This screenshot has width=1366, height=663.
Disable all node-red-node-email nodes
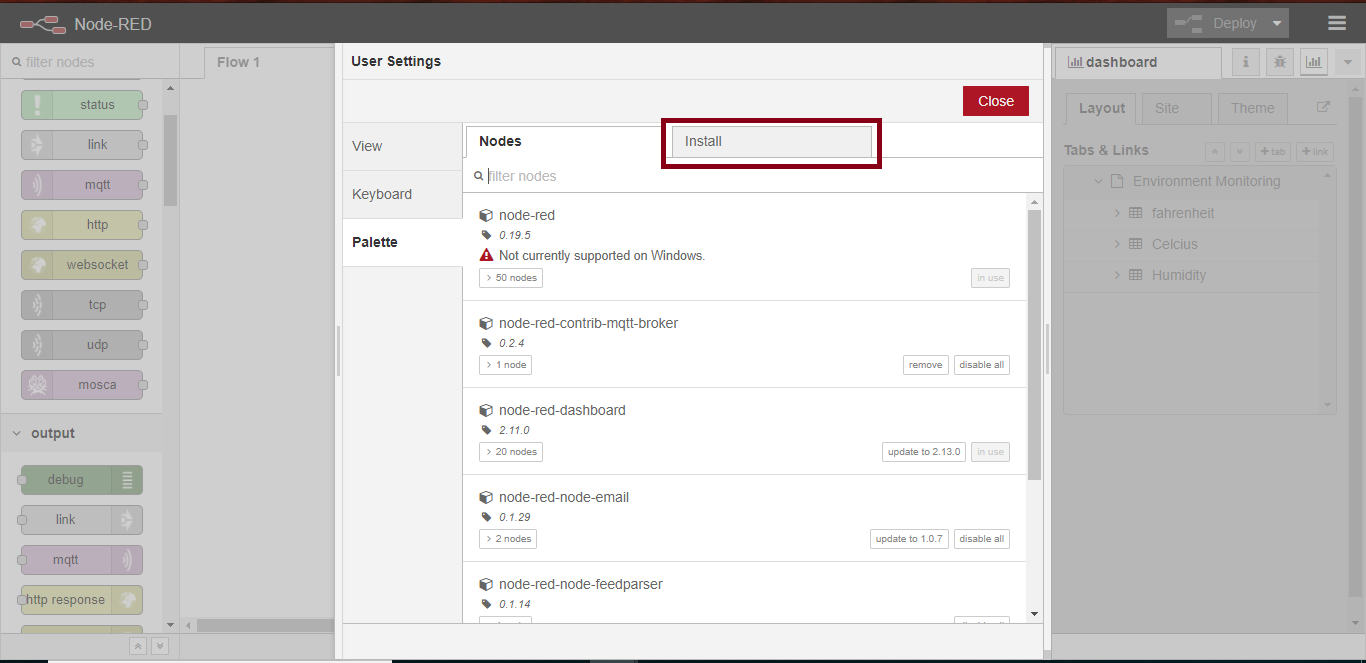tap(981, 538)
